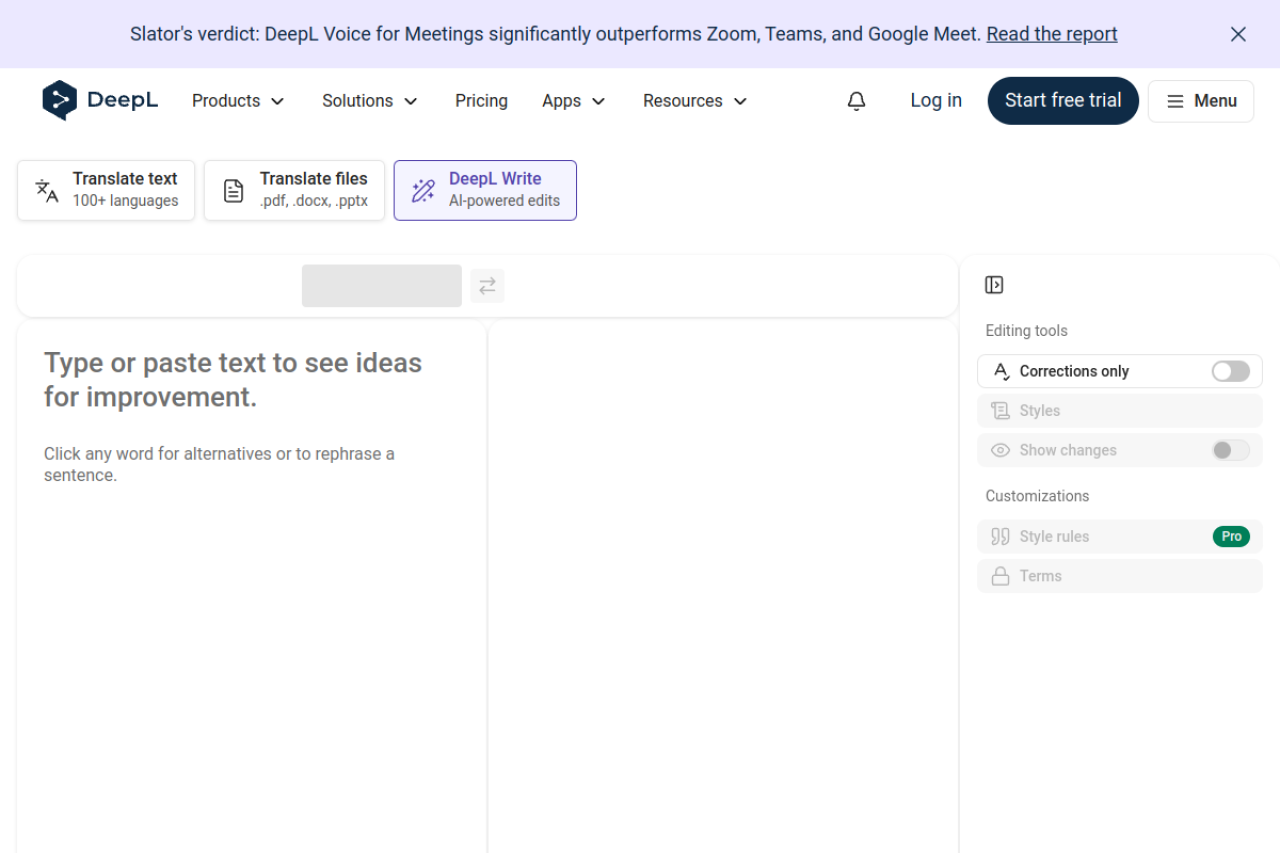Screen dimensions: 1280x853
Task: Select the DeepL Write tab
Action: coord(485,190)
